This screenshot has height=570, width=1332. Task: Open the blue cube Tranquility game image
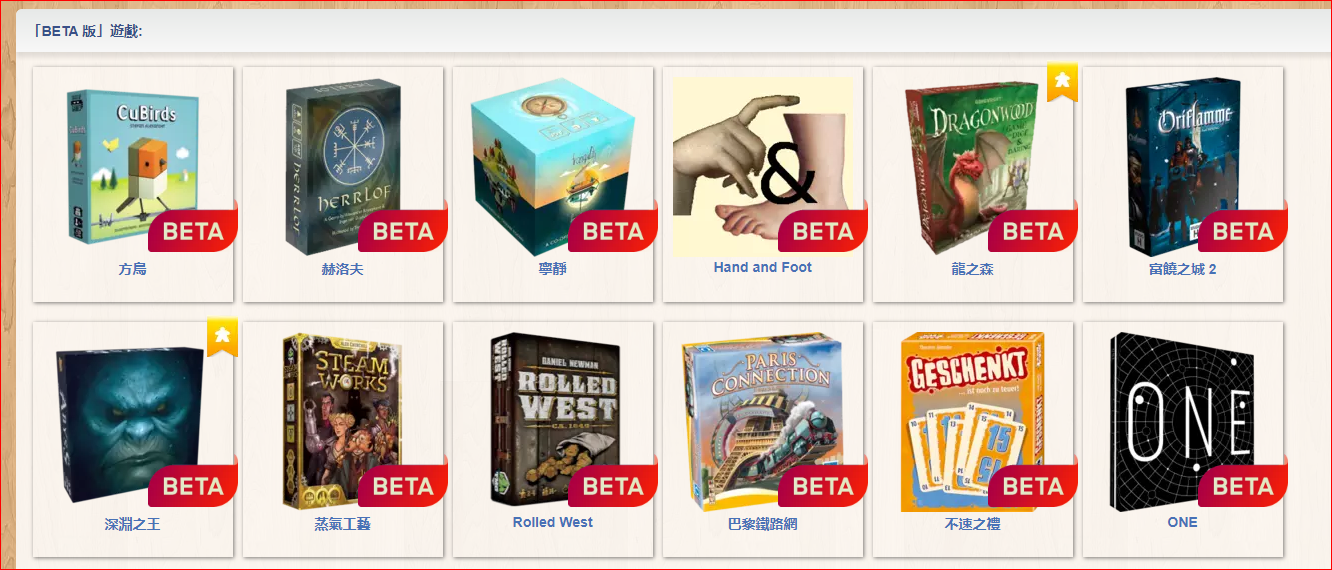551,166
